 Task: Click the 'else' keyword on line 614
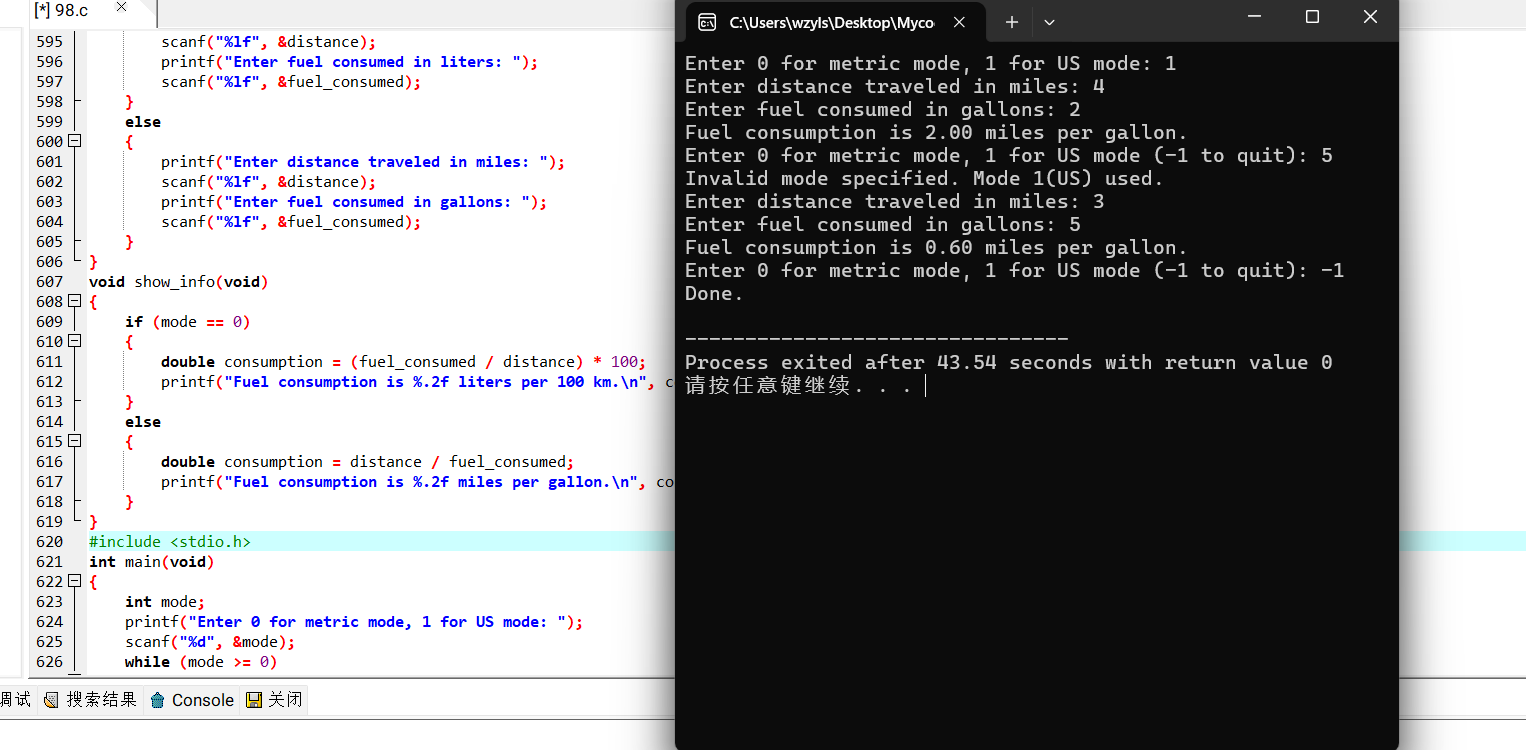click(x=143, y=422)
